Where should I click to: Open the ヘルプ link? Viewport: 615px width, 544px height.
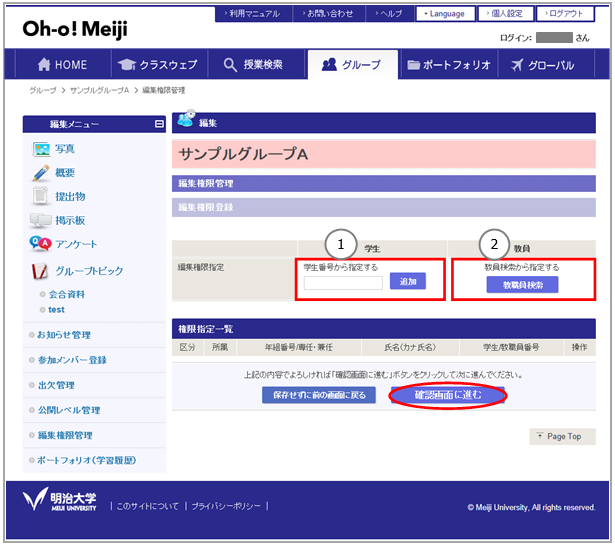tap(390, 14)
